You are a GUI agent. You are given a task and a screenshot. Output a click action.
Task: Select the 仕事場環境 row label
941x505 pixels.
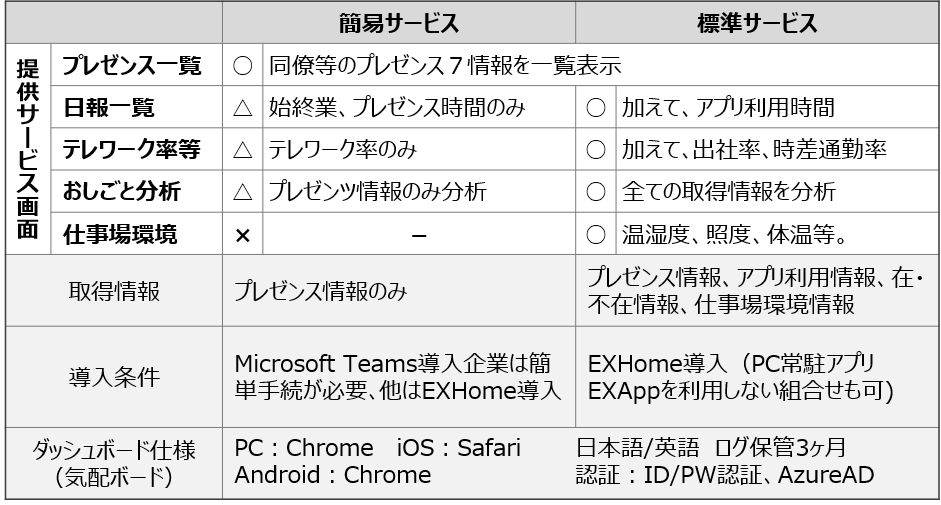(120, 234)
